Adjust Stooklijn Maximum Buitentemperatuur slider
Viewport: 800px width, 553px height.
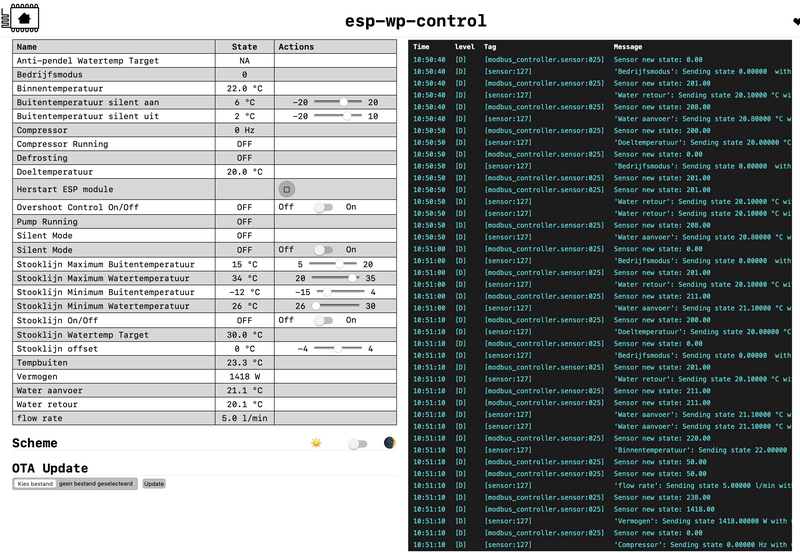click(x=333, y=264)
